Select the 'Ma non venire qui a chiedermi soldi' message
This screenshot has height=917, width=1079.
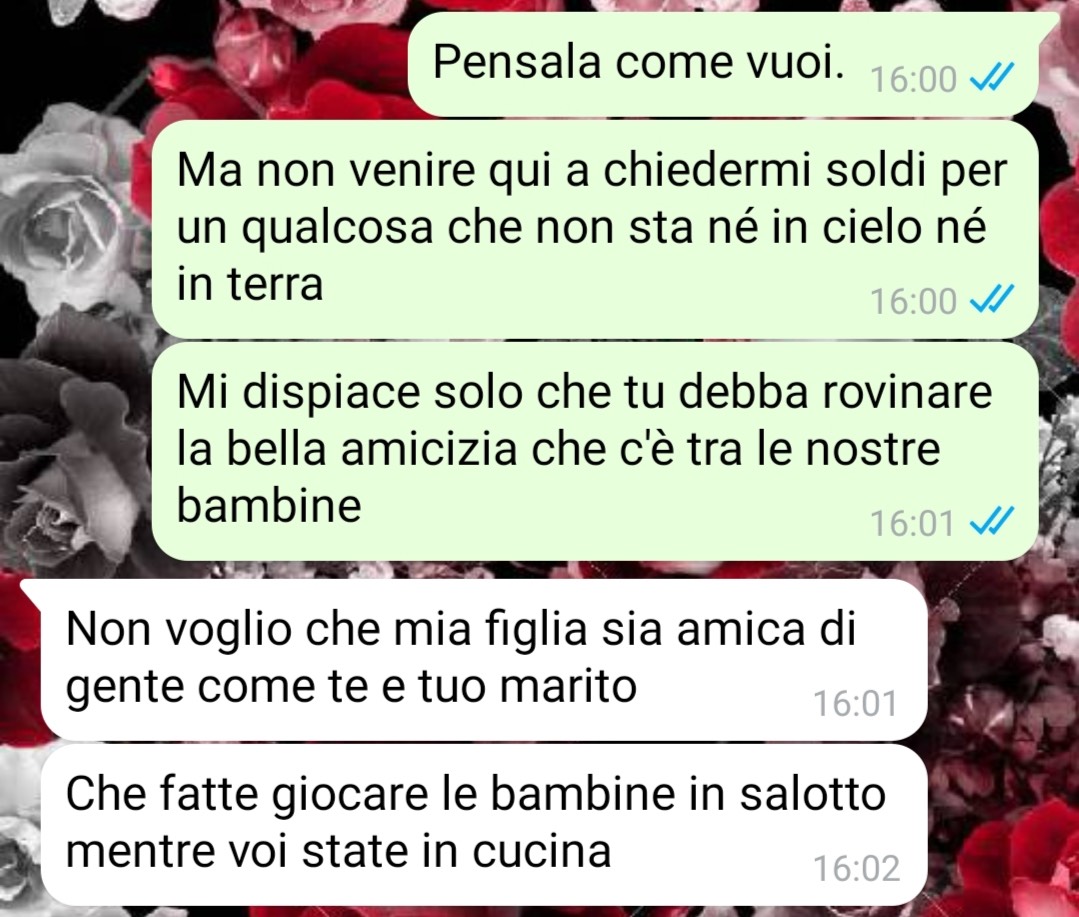[x=595, y=229]
